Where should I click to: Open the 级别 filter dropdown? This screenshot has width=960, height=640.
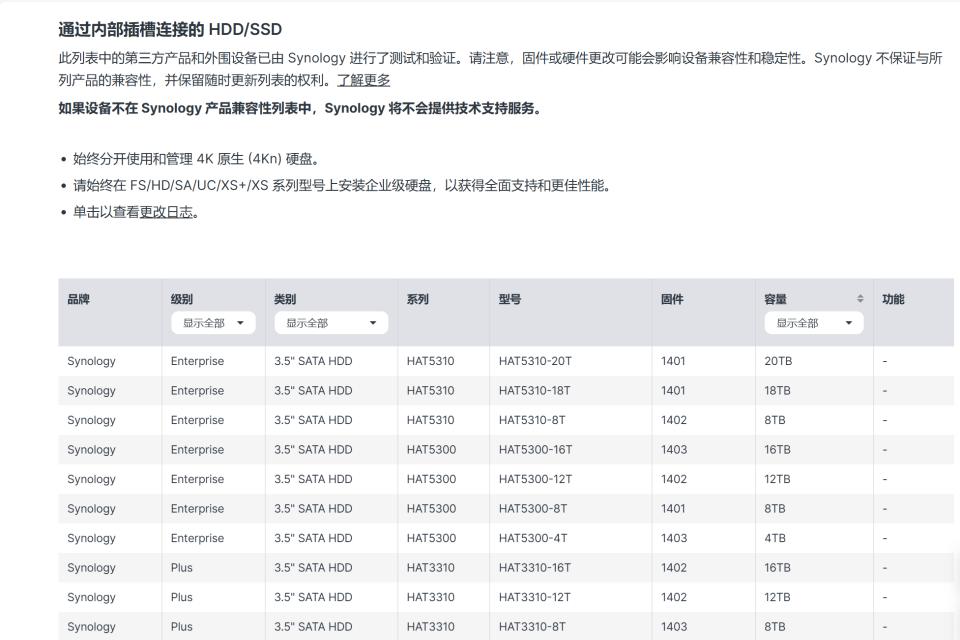tap(213, 323)
